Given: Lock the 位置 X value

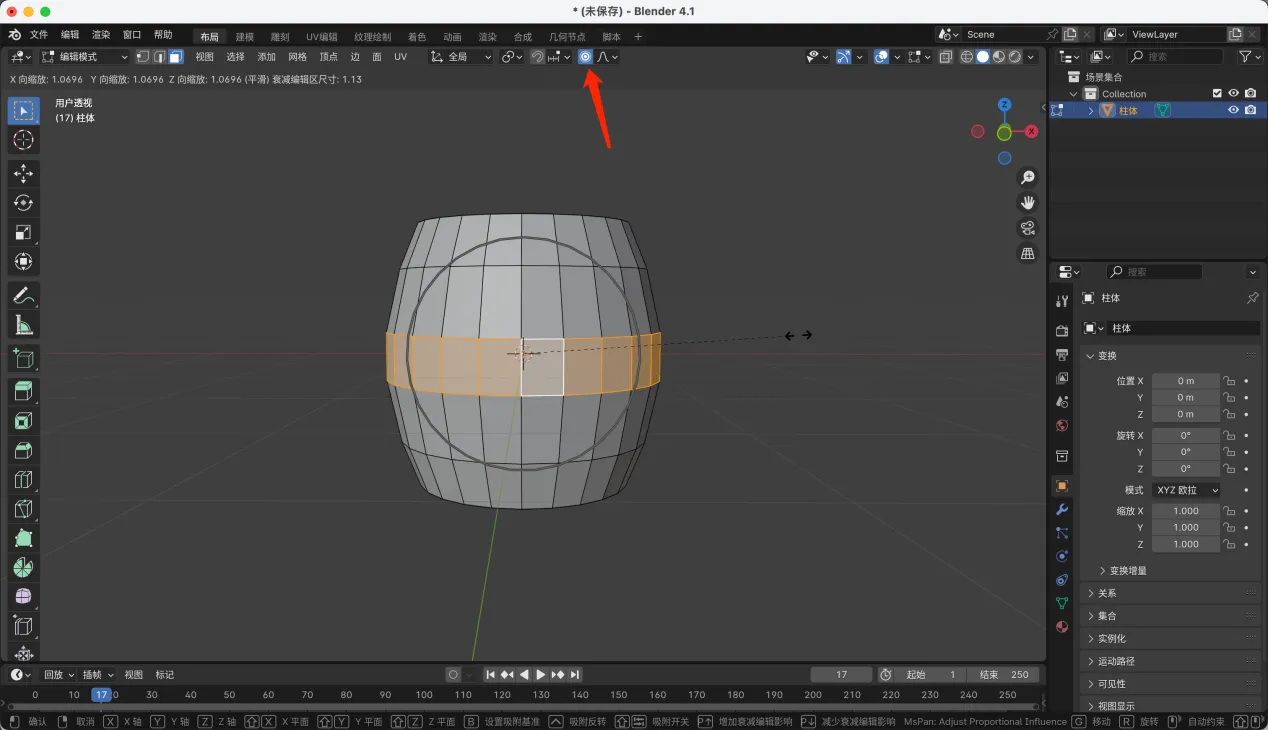Looking at the screenshot, I should 1229,381.
